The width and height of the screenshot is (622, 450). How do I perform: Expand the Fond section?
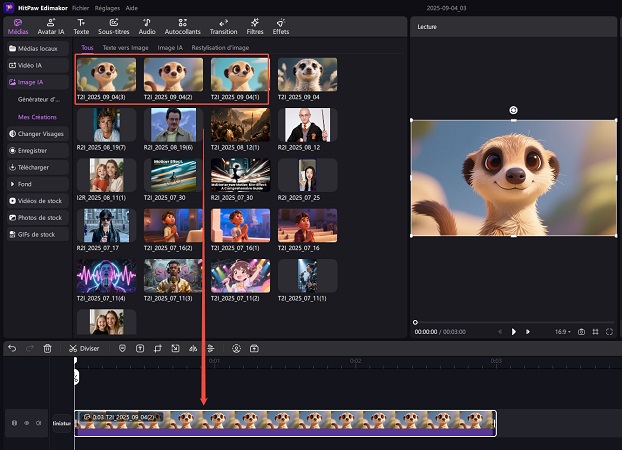(x=38, y=184)
